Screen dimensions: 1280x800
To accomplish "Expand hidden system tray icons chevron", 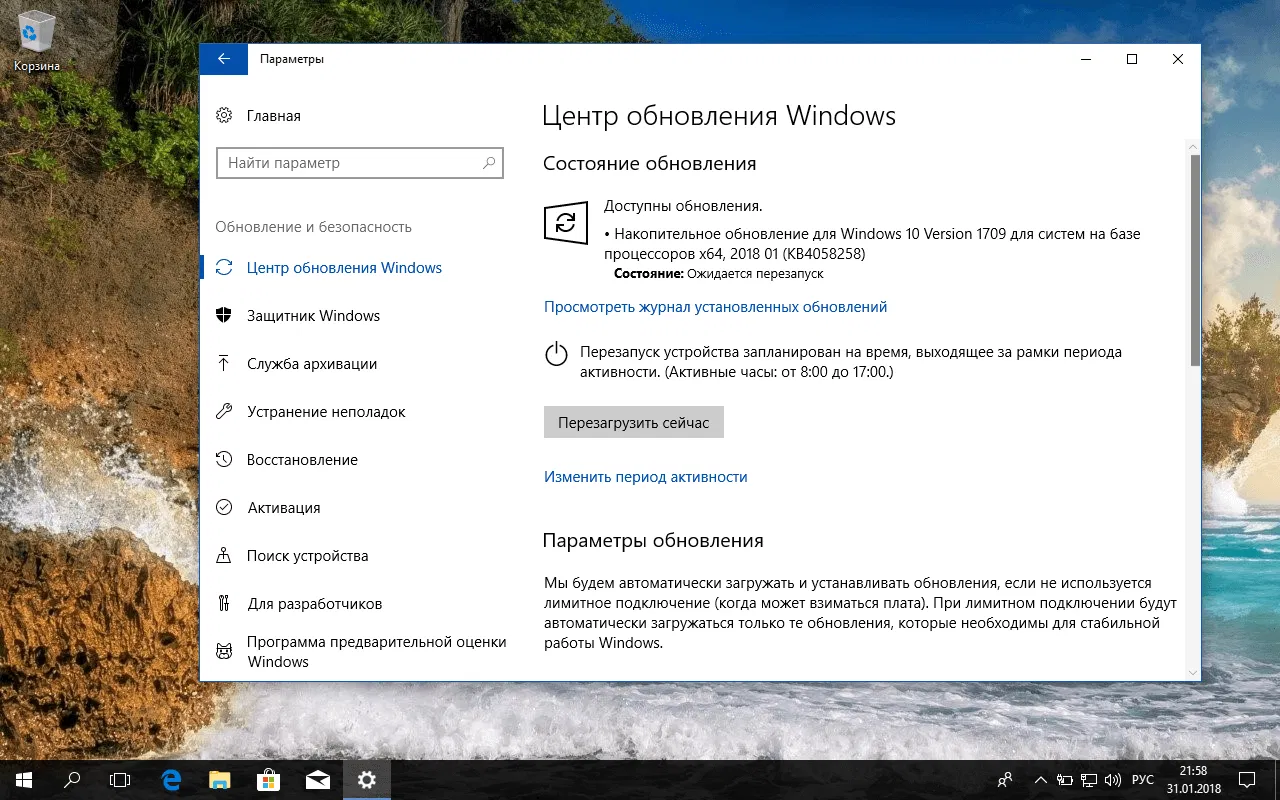I will click(1041, 779).
